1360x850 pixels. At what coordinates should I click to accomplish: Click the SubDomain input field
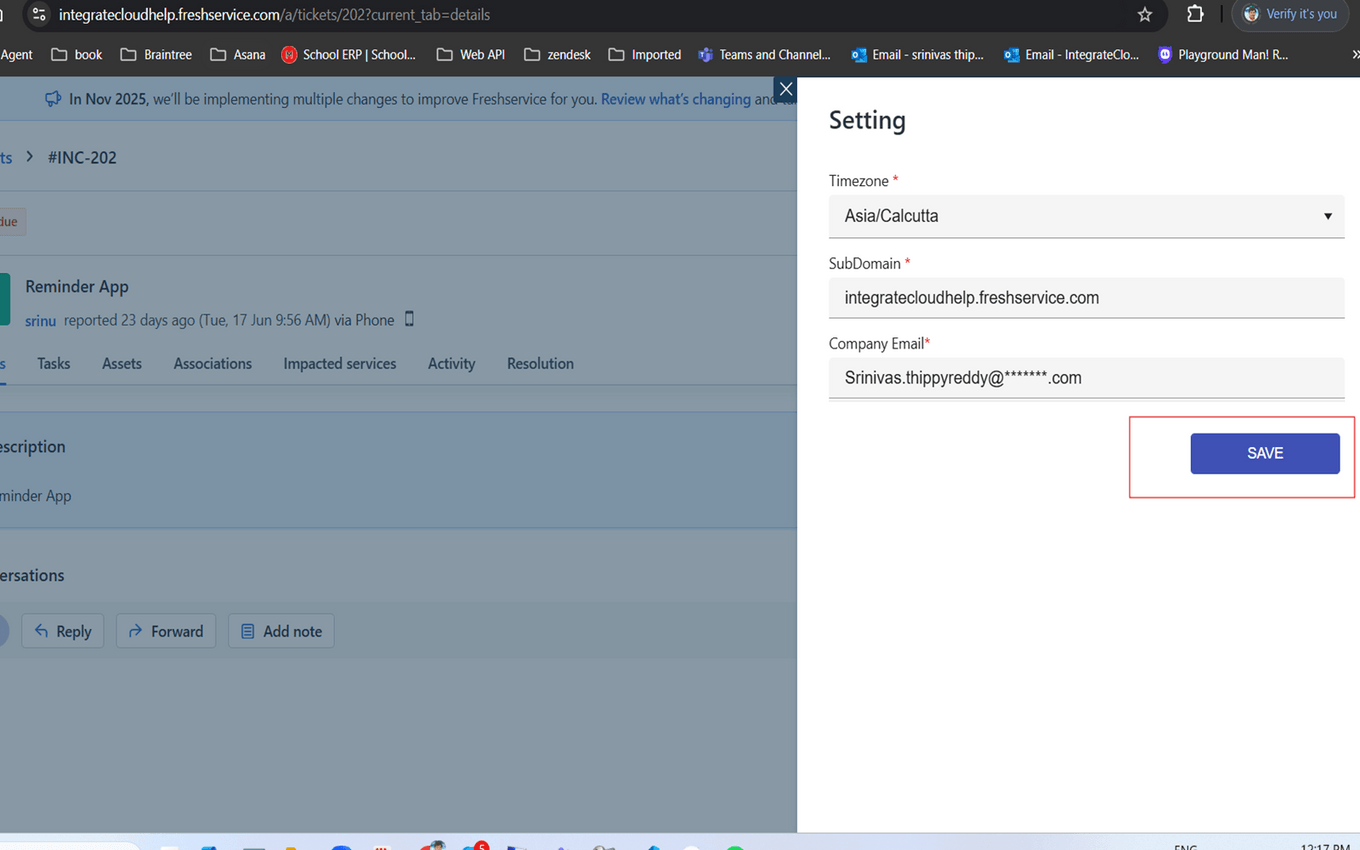coord(1086,298)
